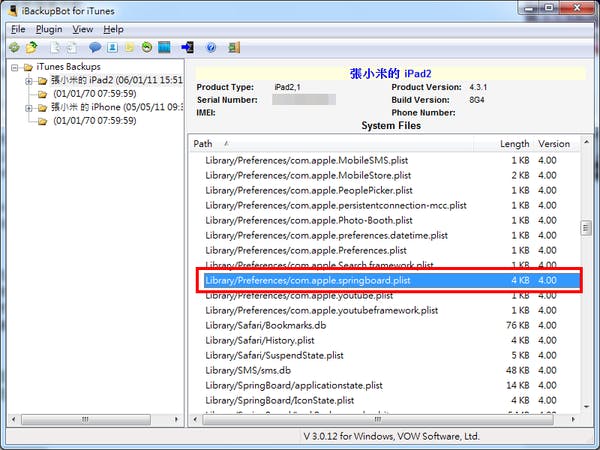Click the greyed copy documents toolbar icon
Viewport: 600px width, 450px height.
pos(72,47)
